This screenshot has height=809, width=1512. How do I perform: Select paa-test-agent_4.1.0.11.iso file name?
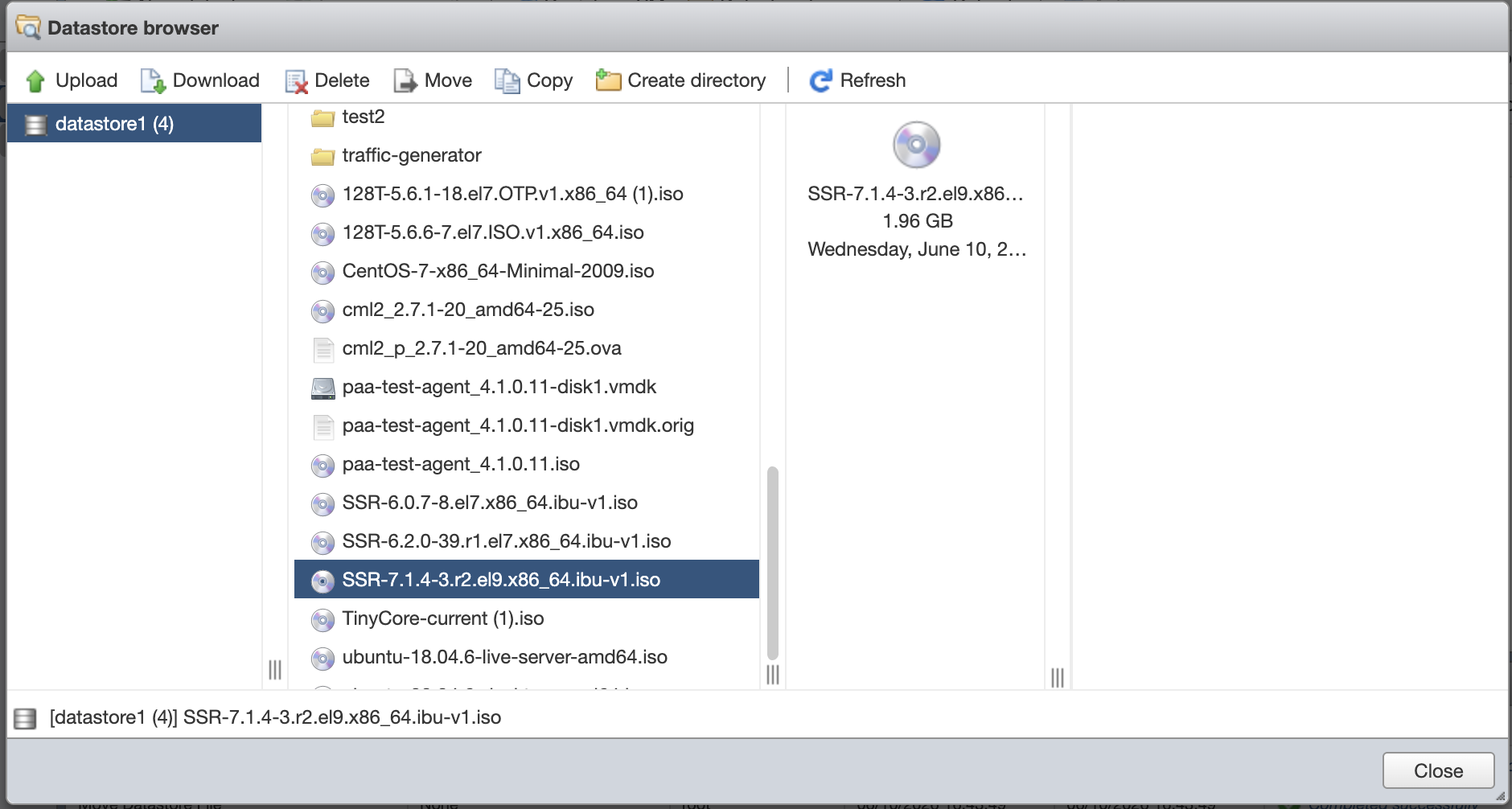click(x=461, y=464)
